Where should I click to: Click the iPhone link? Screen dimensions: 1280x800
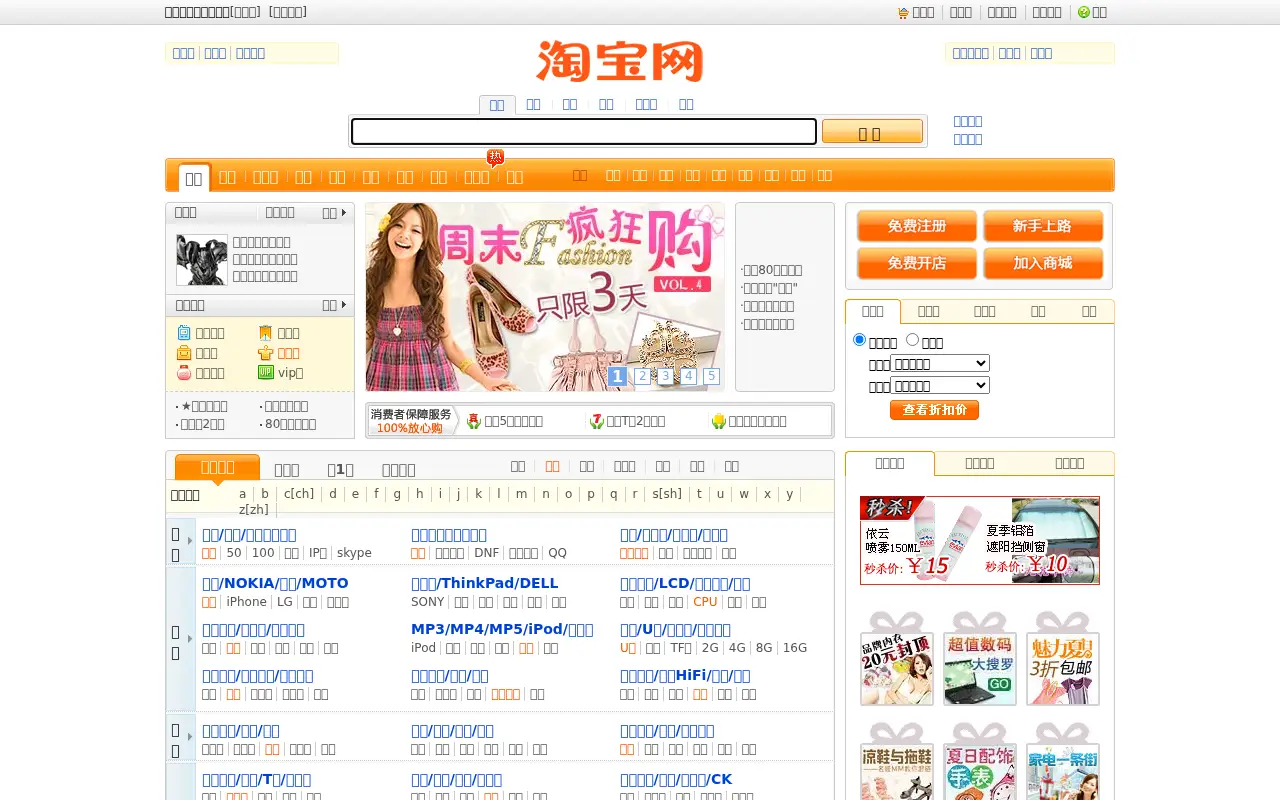coord(246,602)
